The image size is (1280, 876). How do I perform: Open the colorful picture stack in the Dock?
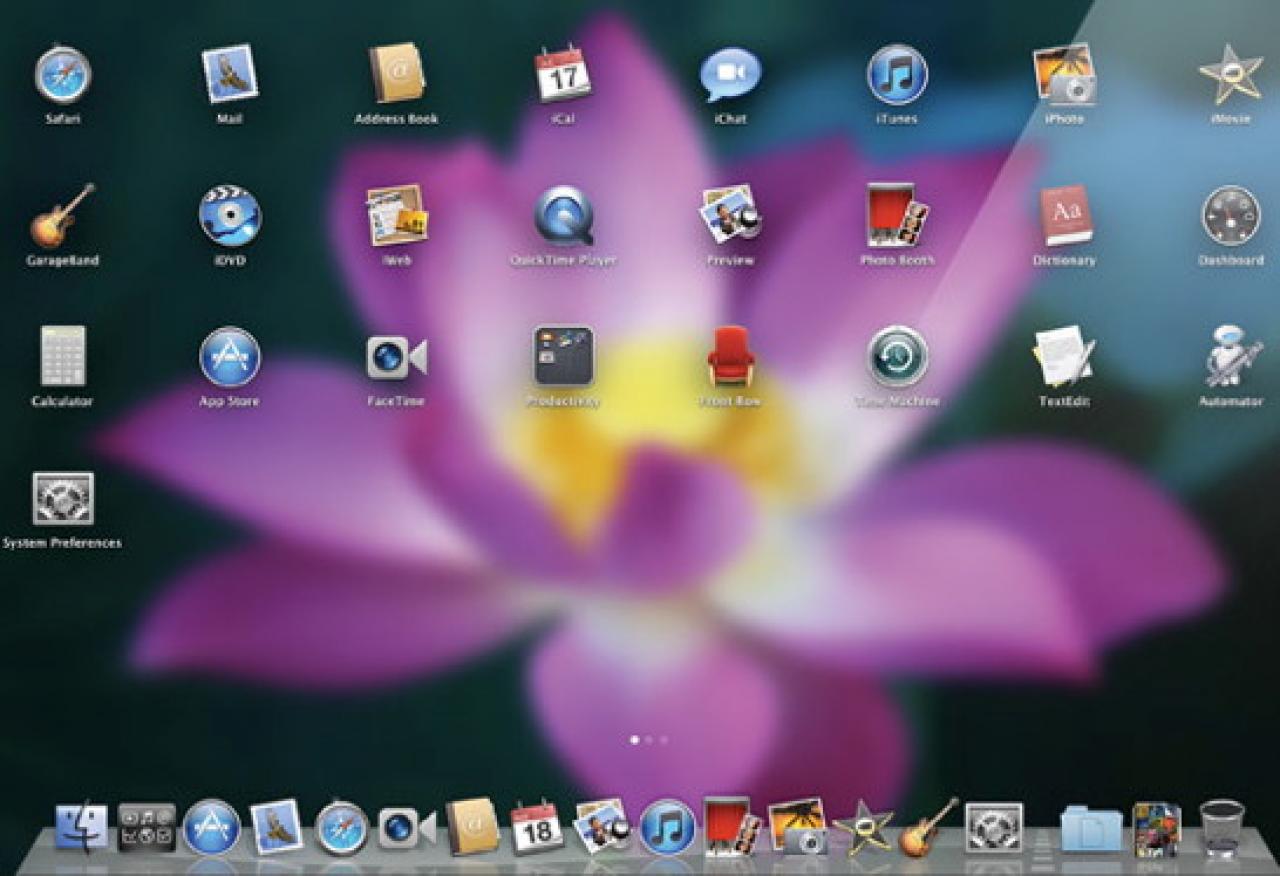1157,828
